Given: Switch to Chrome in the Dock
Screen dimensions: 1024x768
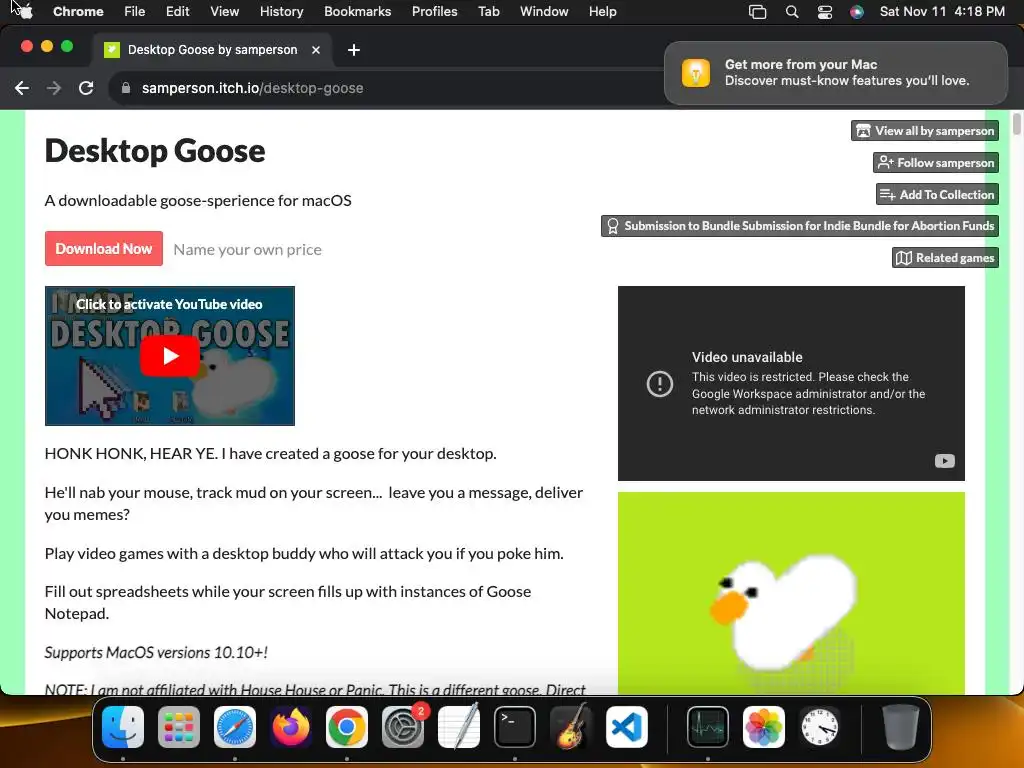Looking at the screenshot, I should pyautogui.click(x=347, y=727).
